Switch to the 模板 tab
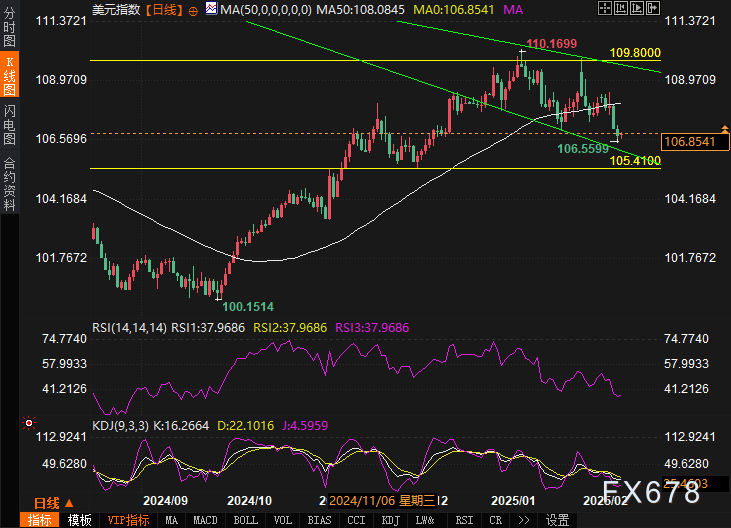Screen dimensions: 731x528 coord(79,520)
